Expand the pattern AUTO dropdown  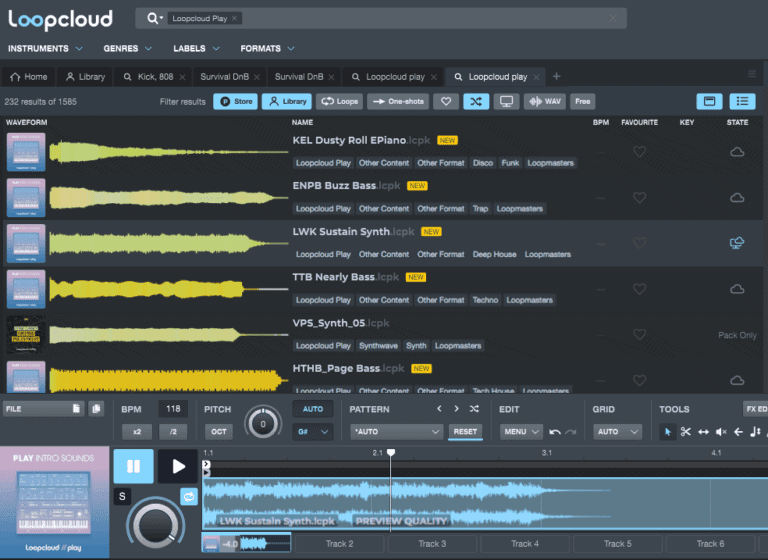tap(396, 432)
